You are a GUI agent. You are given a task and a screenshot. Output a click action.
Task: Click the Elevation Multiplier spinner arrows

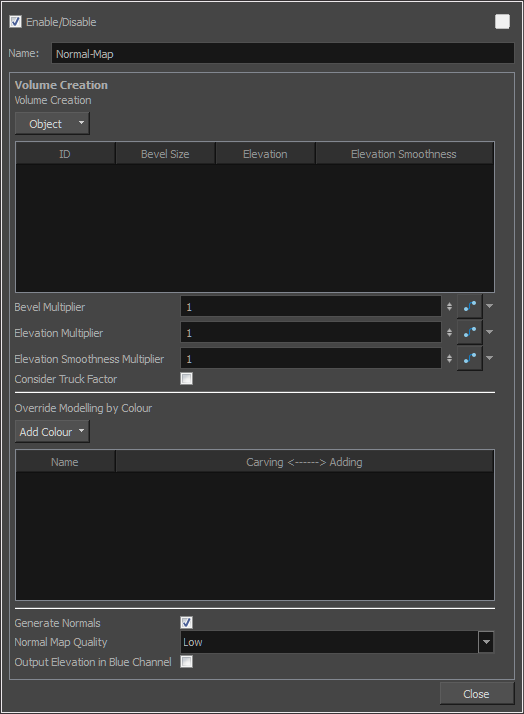click(449, 332)
